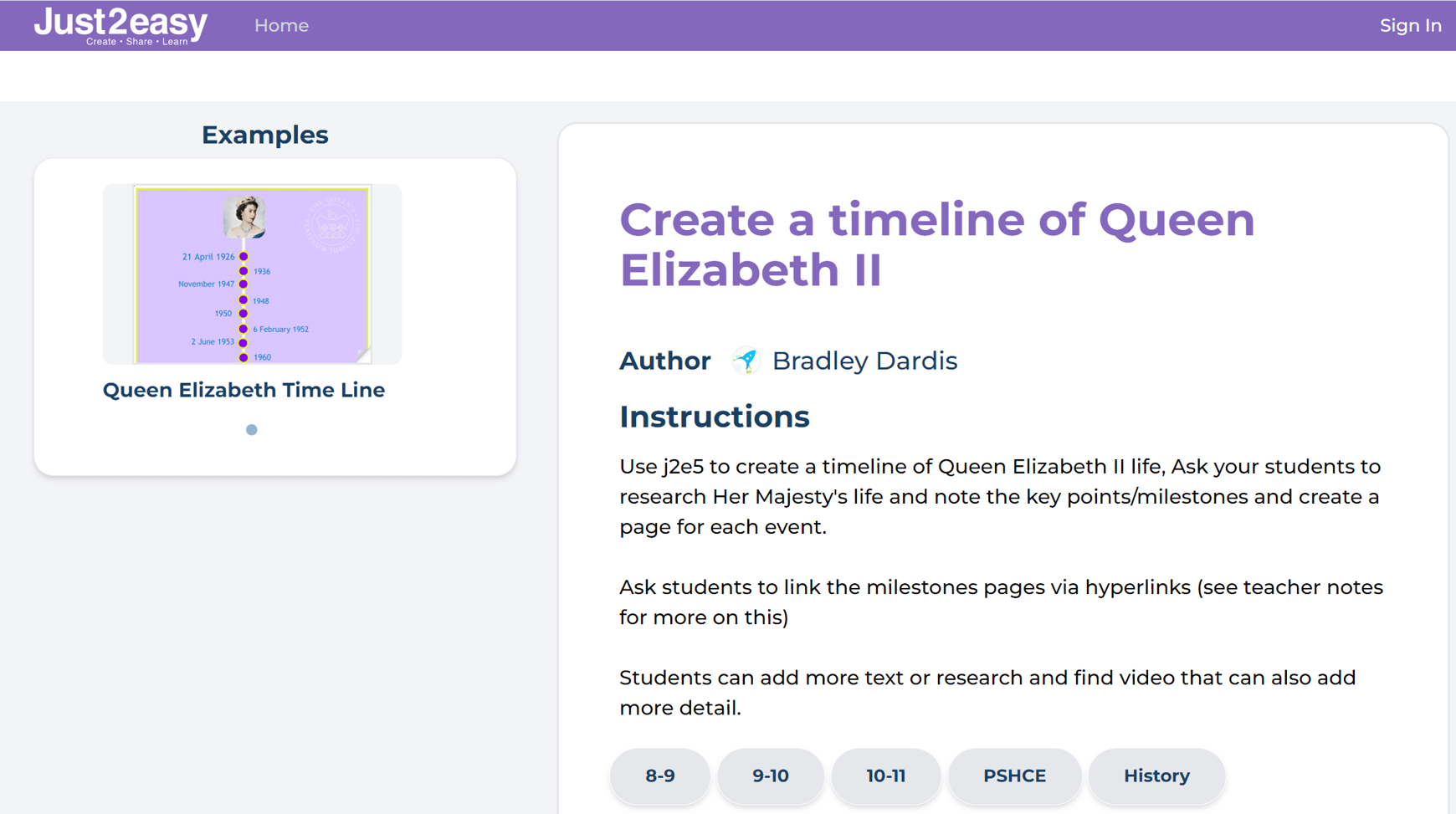Choose the 9-10 age tag

(770, 776)
